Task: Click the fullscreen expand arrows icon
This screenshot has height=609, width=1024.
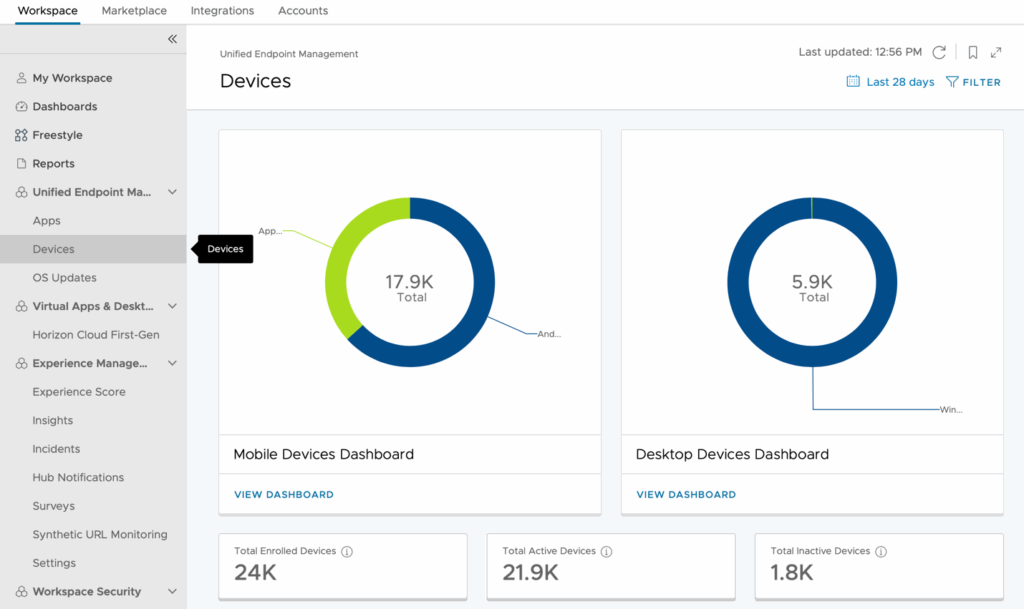Action: pyautogui.click(x=996, y=52)
